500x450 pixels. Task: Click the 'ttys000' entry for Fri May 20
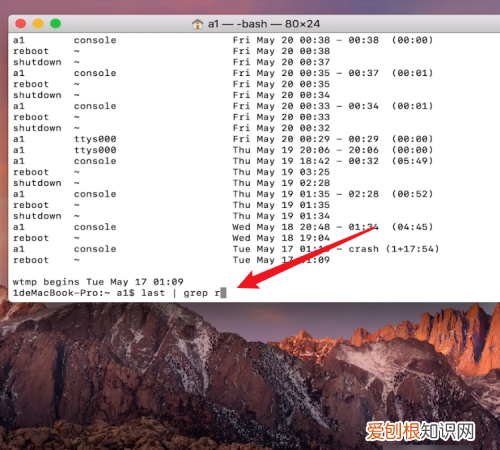tap(95, 139)
